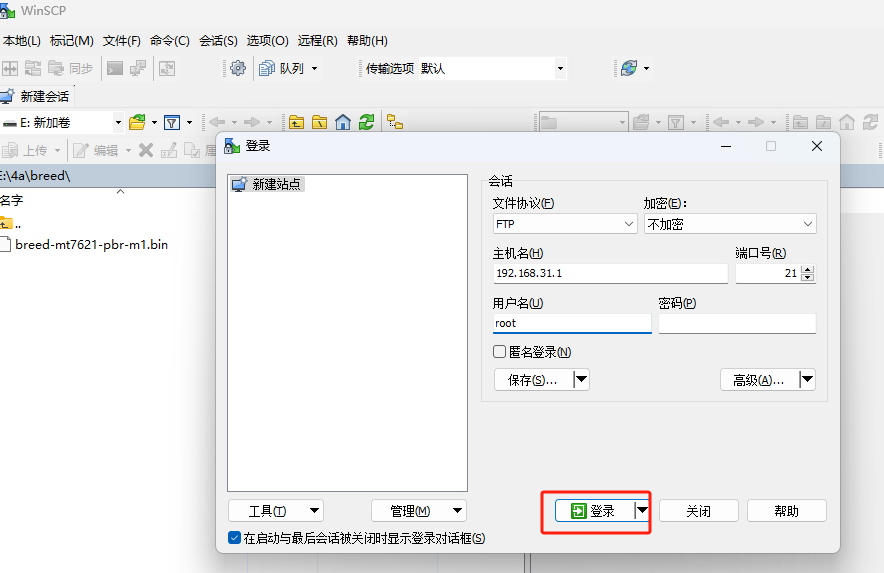Decrease the port number with down arrow
The image size is (884, 573).
[808, 277]
